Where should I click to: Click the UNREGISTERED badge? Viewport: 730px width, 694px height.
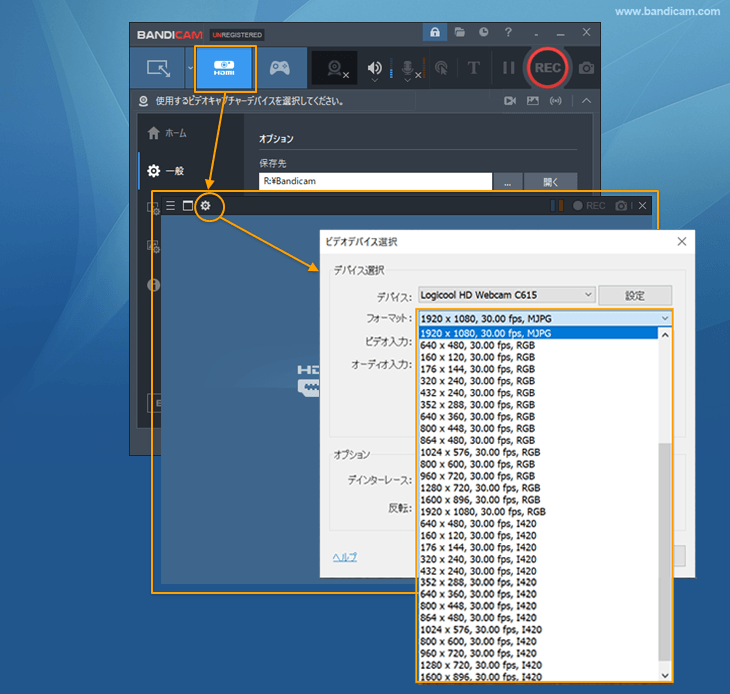[x=237, y=35]
